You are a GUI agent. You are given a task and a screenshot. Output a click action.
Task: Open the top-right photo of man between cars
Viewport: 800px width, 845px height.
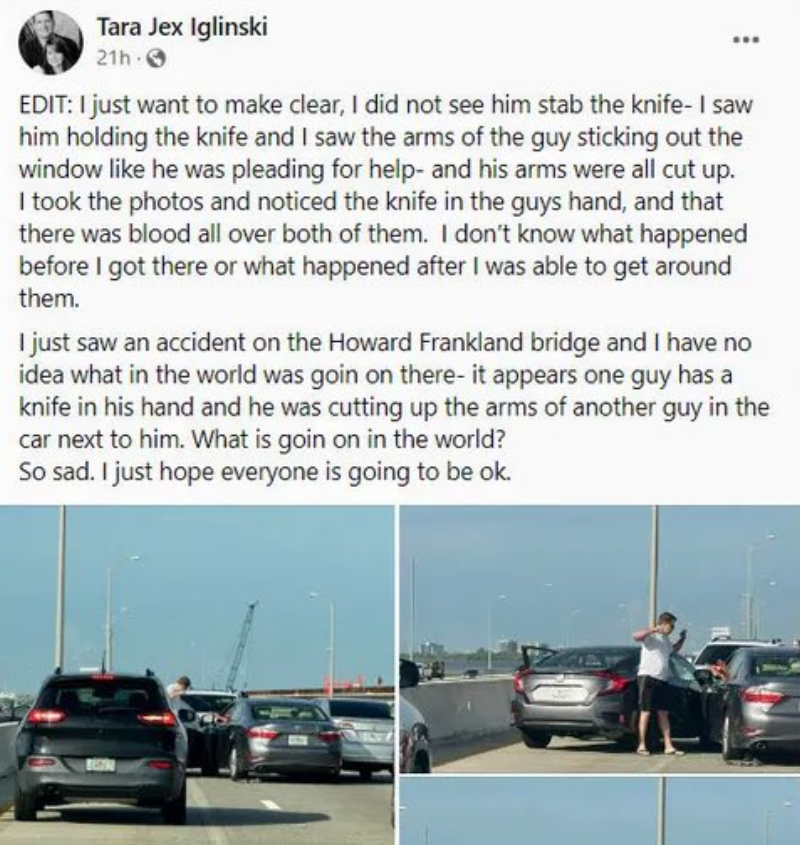(599, 639)
